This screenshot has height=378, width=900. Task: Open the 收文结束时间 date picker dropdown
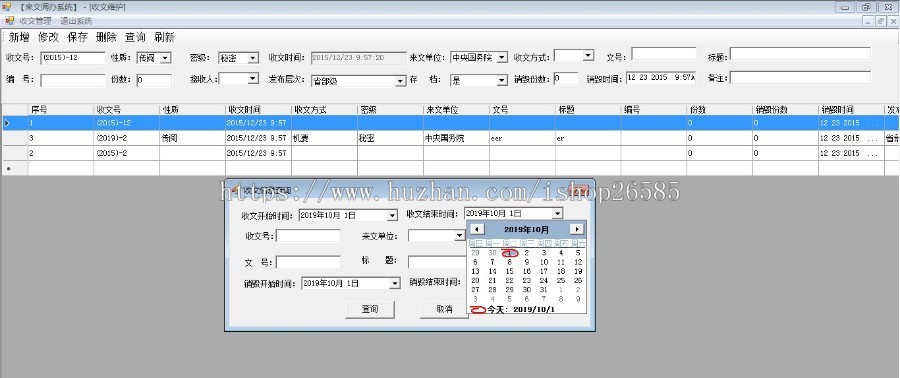pos(557,214)
